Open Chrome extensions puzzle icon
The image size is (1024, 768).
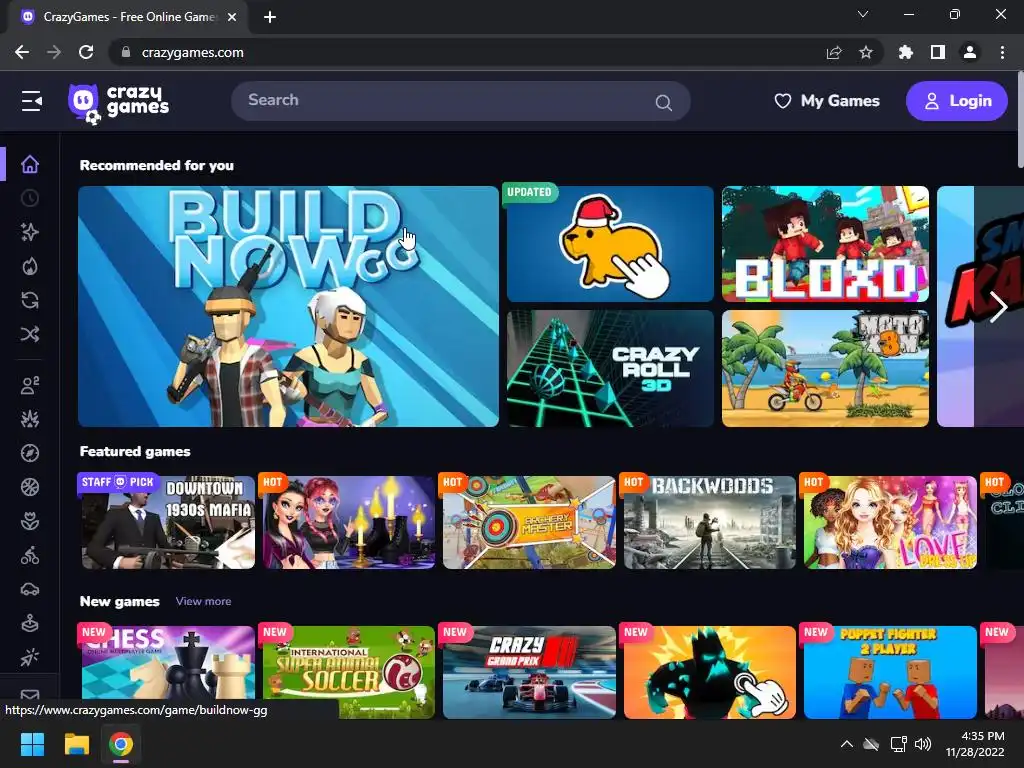coord(906,52)
